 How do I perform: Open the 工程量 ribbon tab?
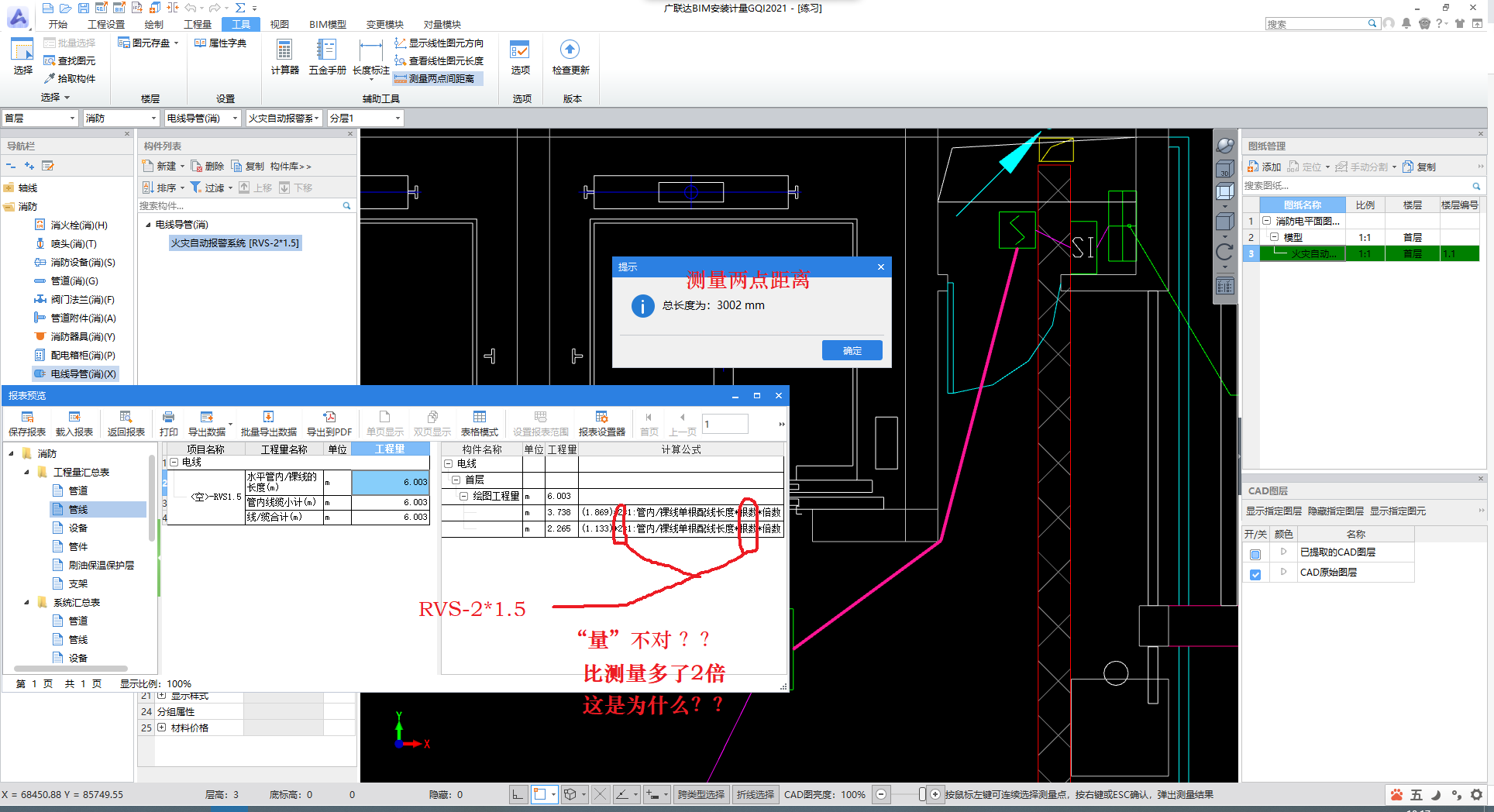pos(198,24)
